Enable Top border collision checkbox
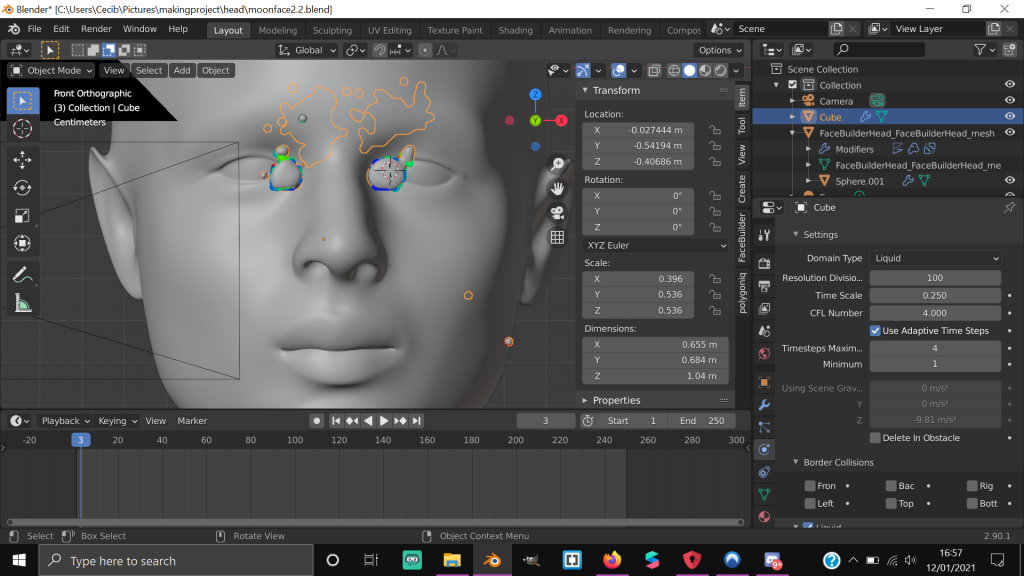Viewport: 1024px width, 576px height. click(891, 504)
